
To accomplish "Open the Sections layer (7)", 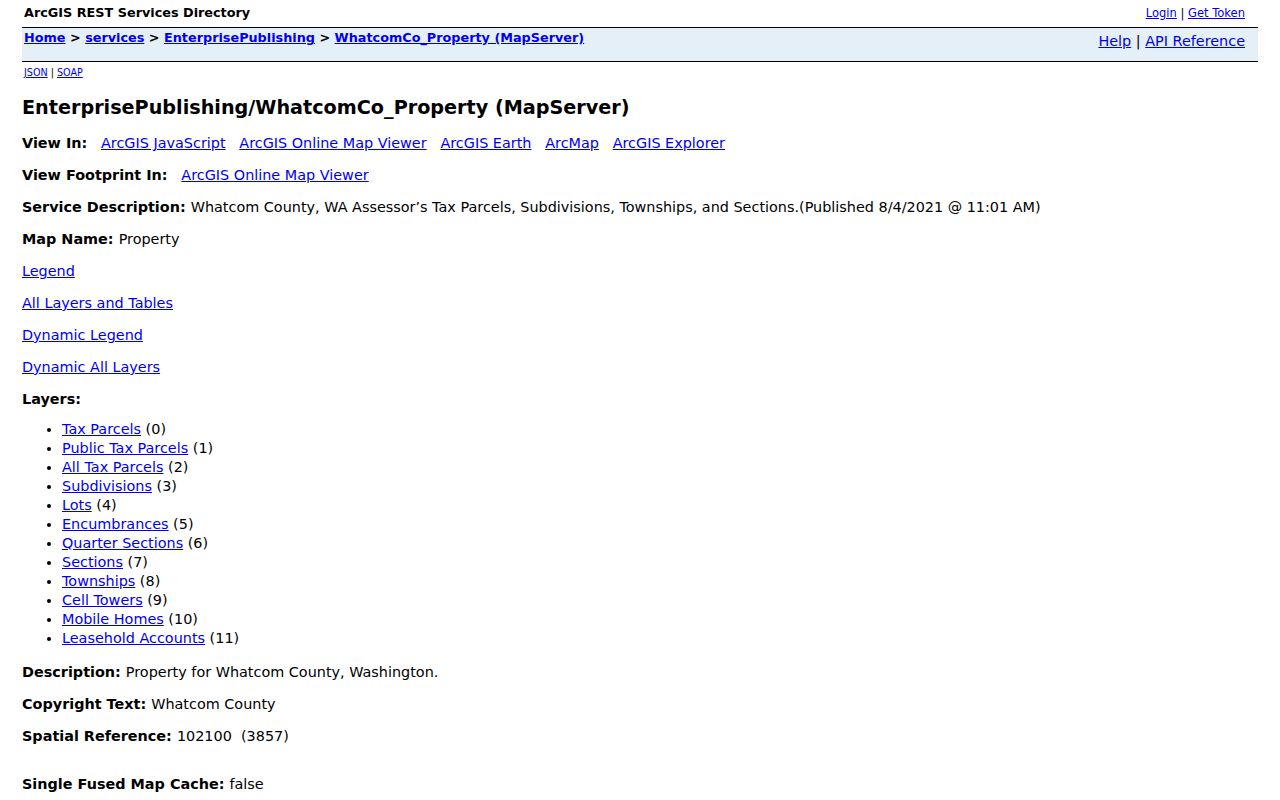I will click(92, 562).
